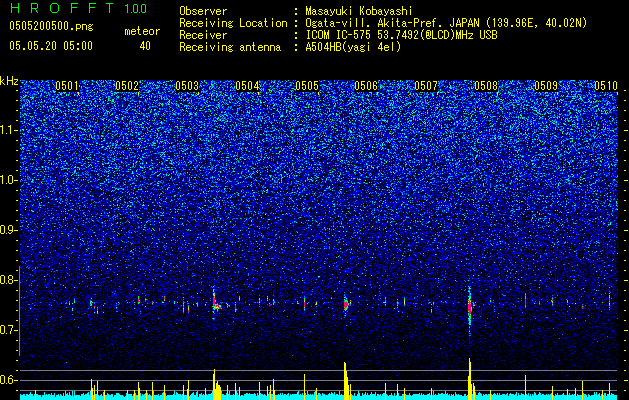
Task: Click time marker 0508
Action: click(486, 86)
